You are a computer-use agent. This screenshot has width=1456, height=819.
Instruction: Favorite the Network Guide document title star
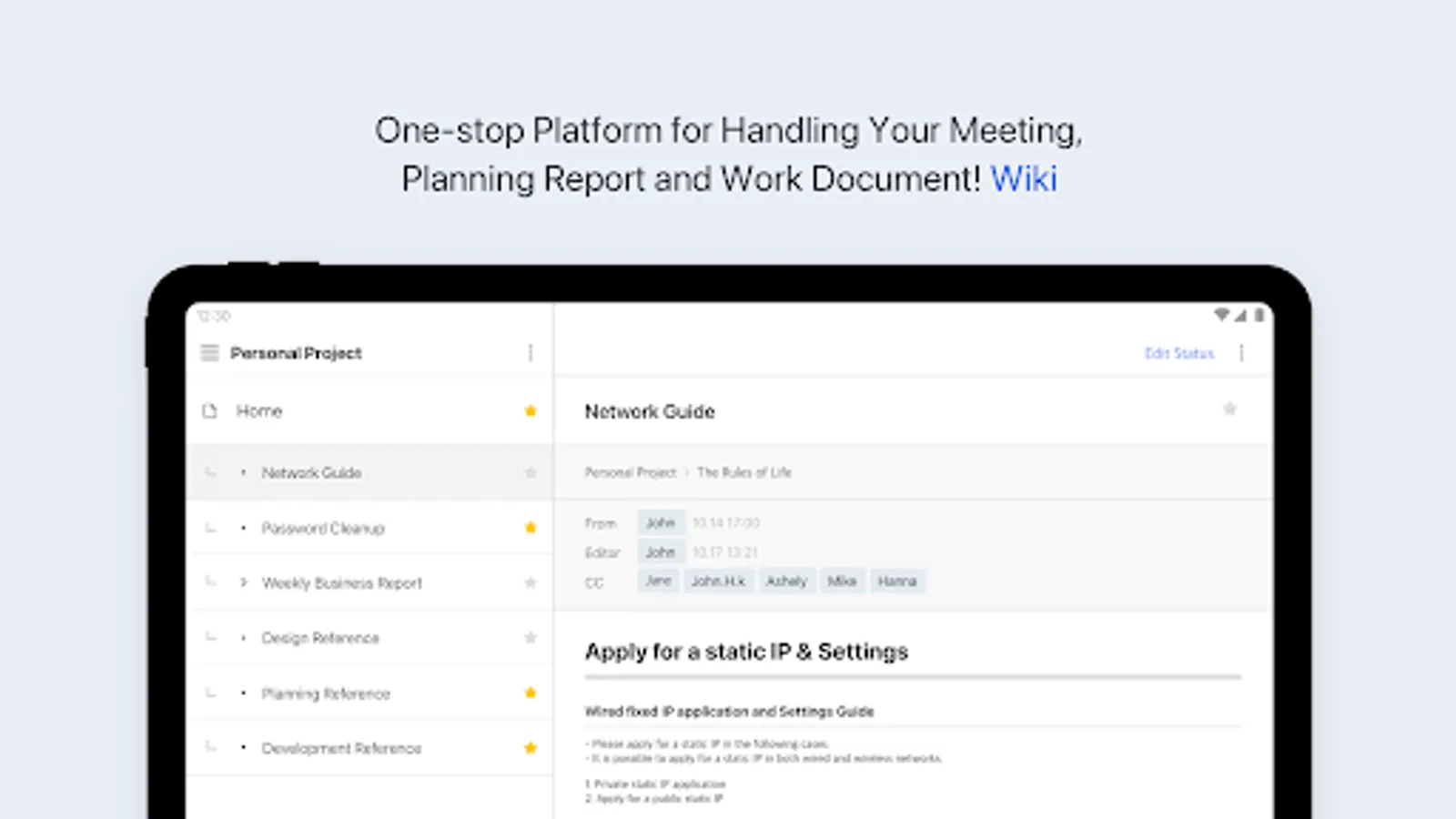click(x=1229, y=409)
